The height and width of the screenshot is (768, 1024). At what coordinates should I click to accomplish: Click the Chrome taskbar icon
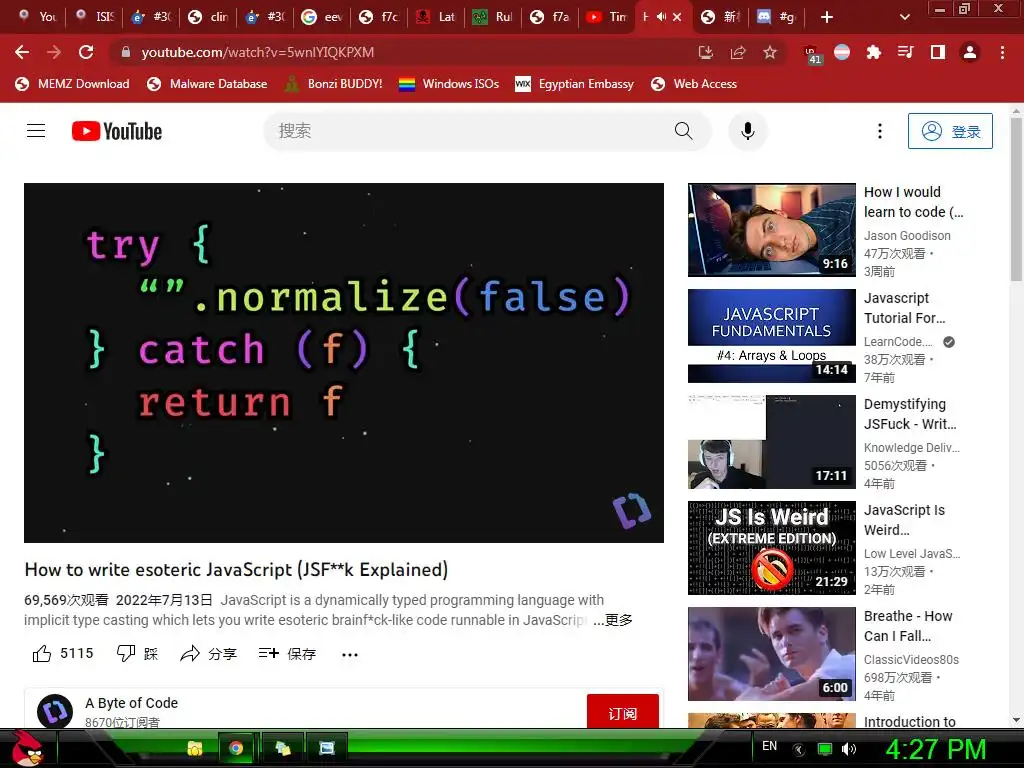236,748
